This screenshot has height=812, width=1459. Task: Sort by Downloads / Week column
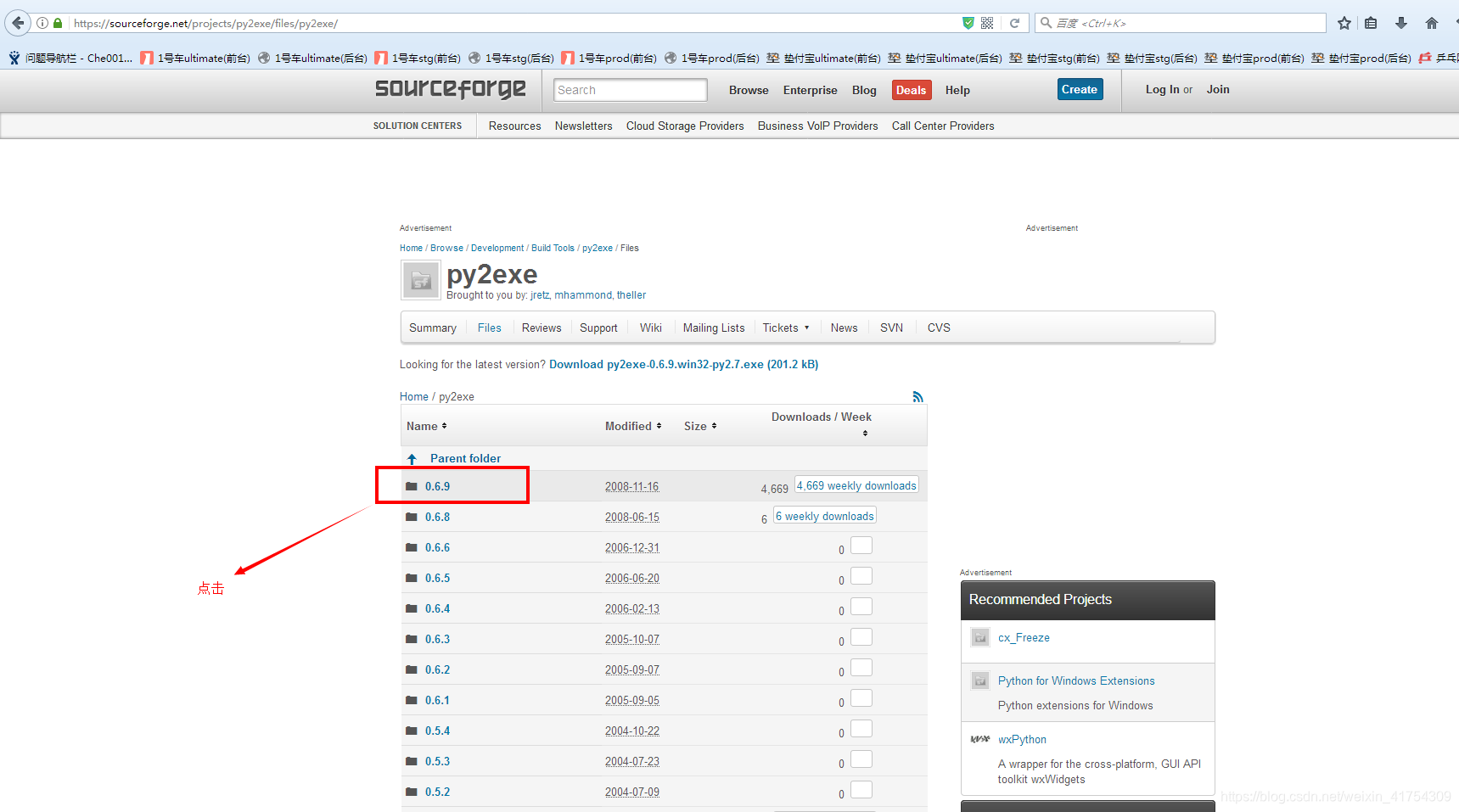(822, 424)
